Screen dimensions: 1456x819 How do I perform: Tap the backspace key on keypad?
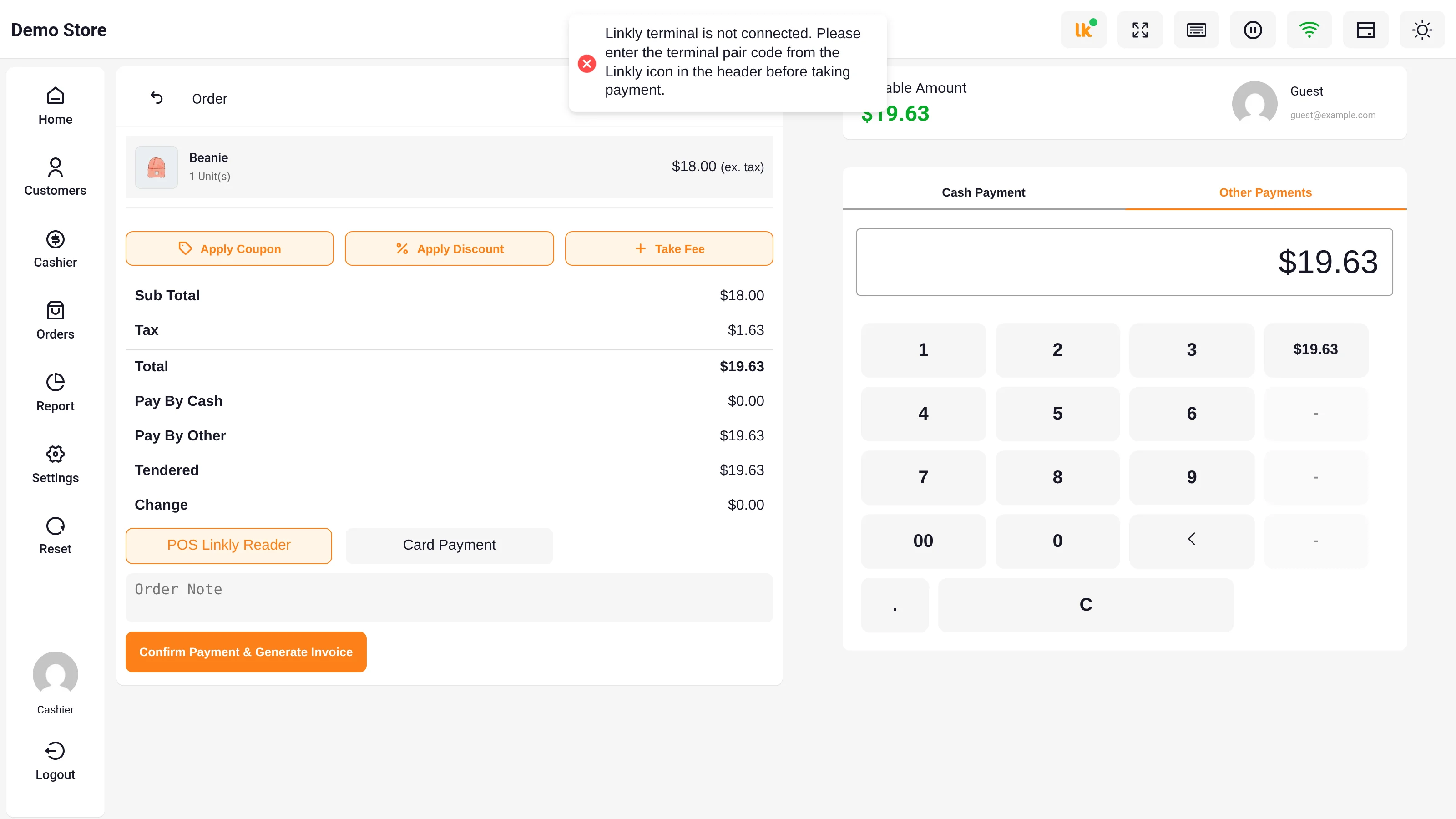point(1192,541)
